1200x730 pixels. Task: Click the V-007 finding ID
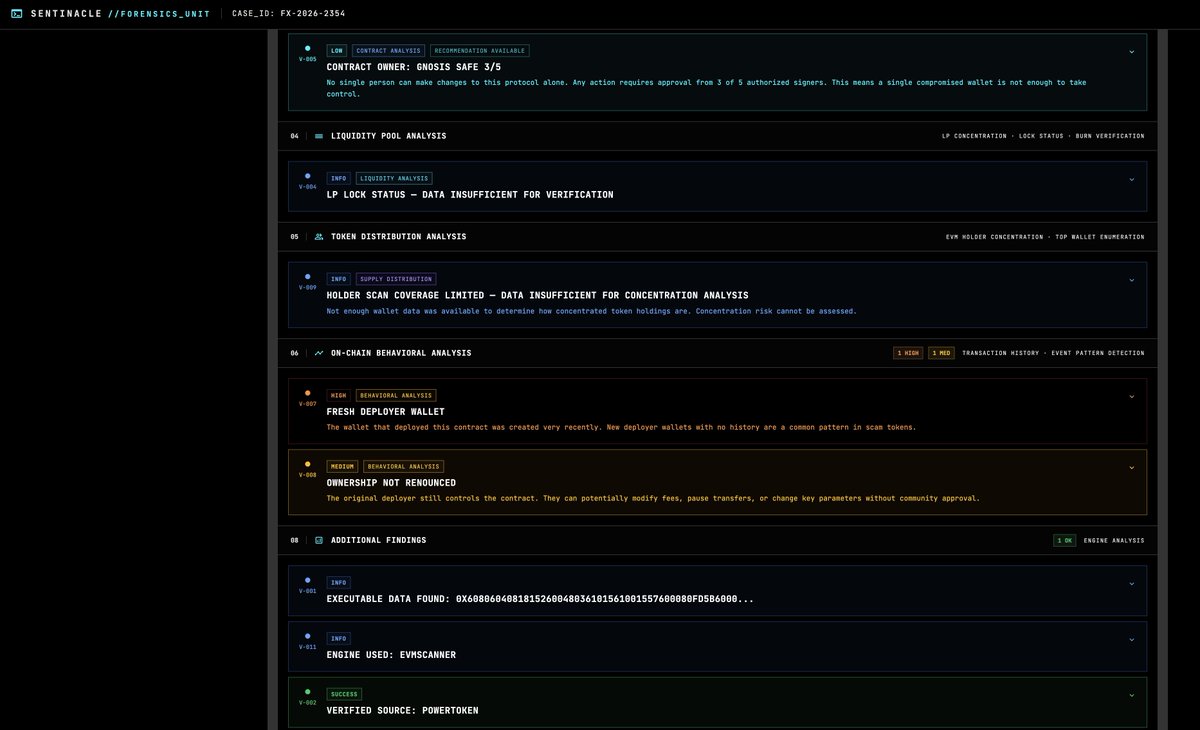pyautogui.click(x=307, y=404)
